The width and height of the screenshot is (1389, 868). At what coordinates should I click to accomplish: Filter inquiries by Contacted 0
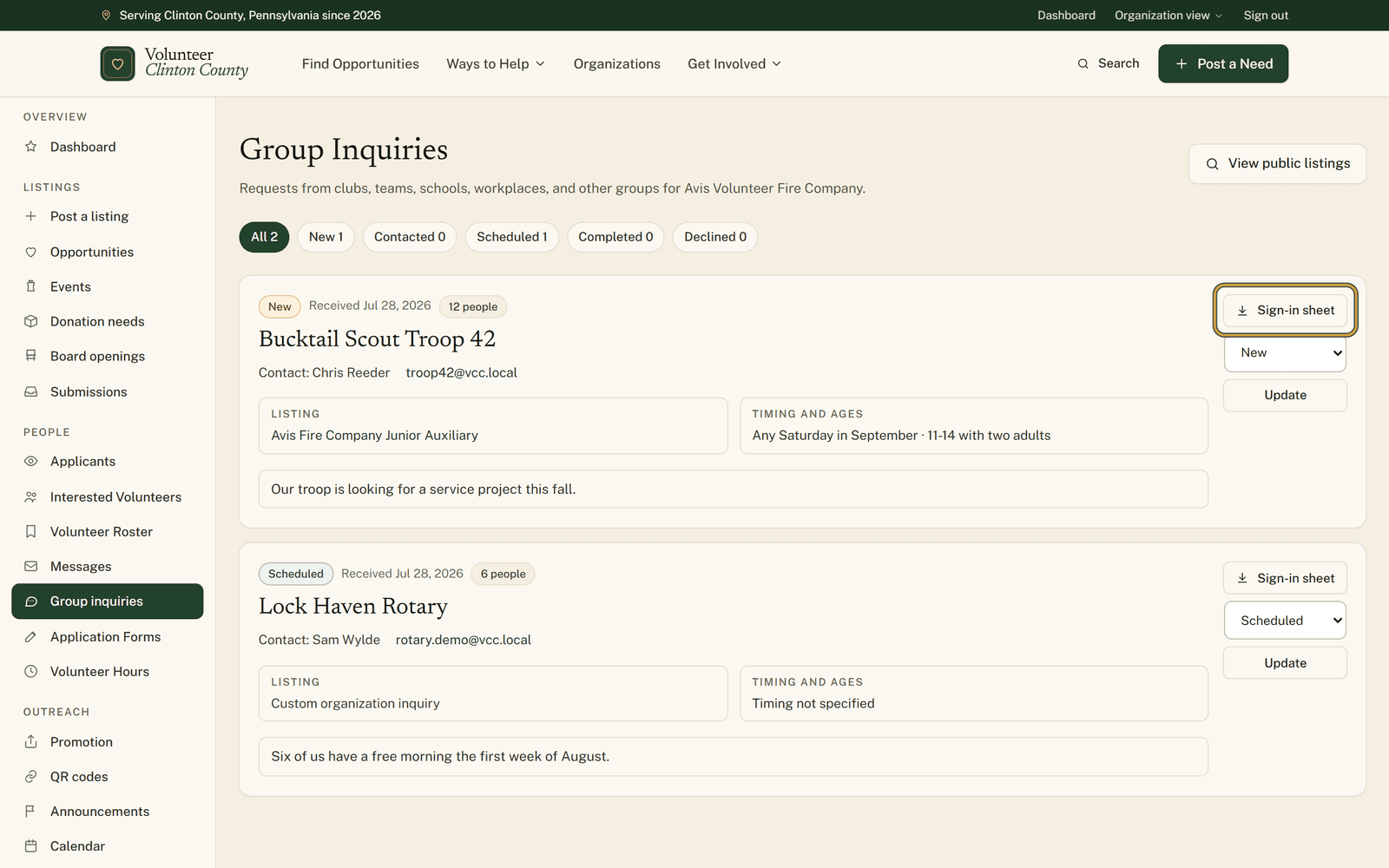click(410, 237)
